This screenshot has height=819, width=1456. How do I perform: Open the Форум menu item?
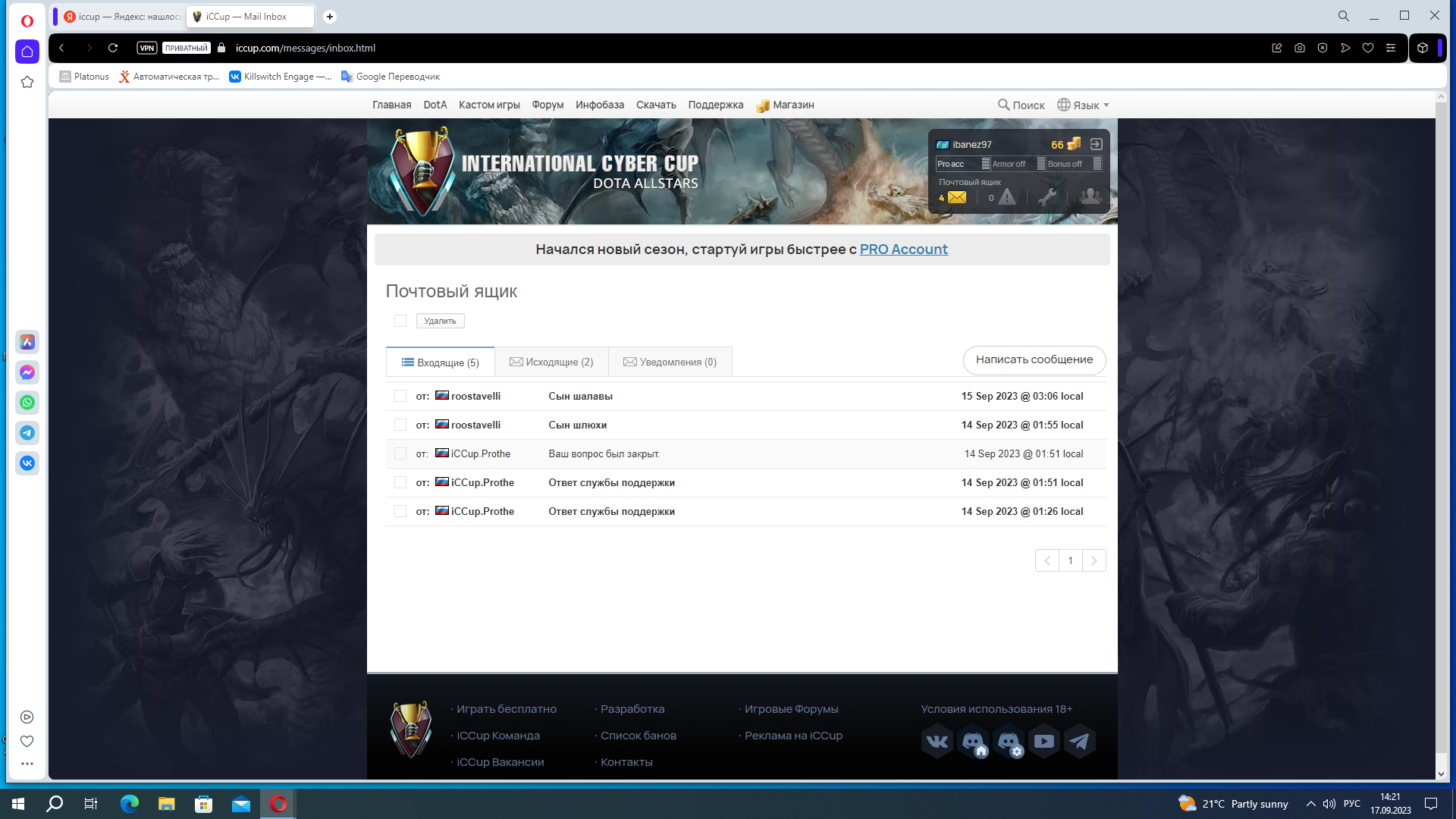tap(548, 105)
